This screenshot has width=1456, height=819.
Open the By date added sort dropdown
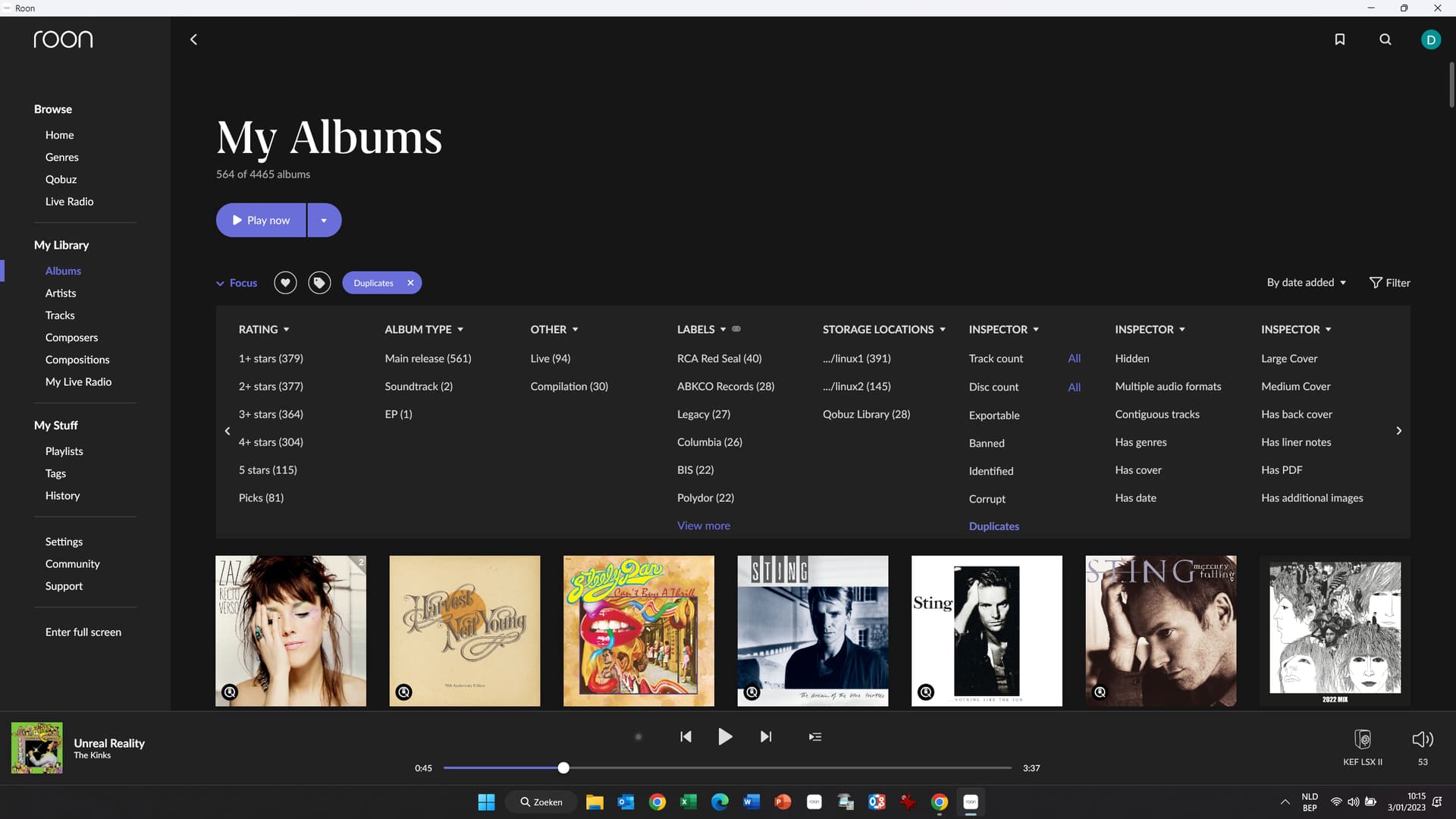click(x=1306, y=283)
